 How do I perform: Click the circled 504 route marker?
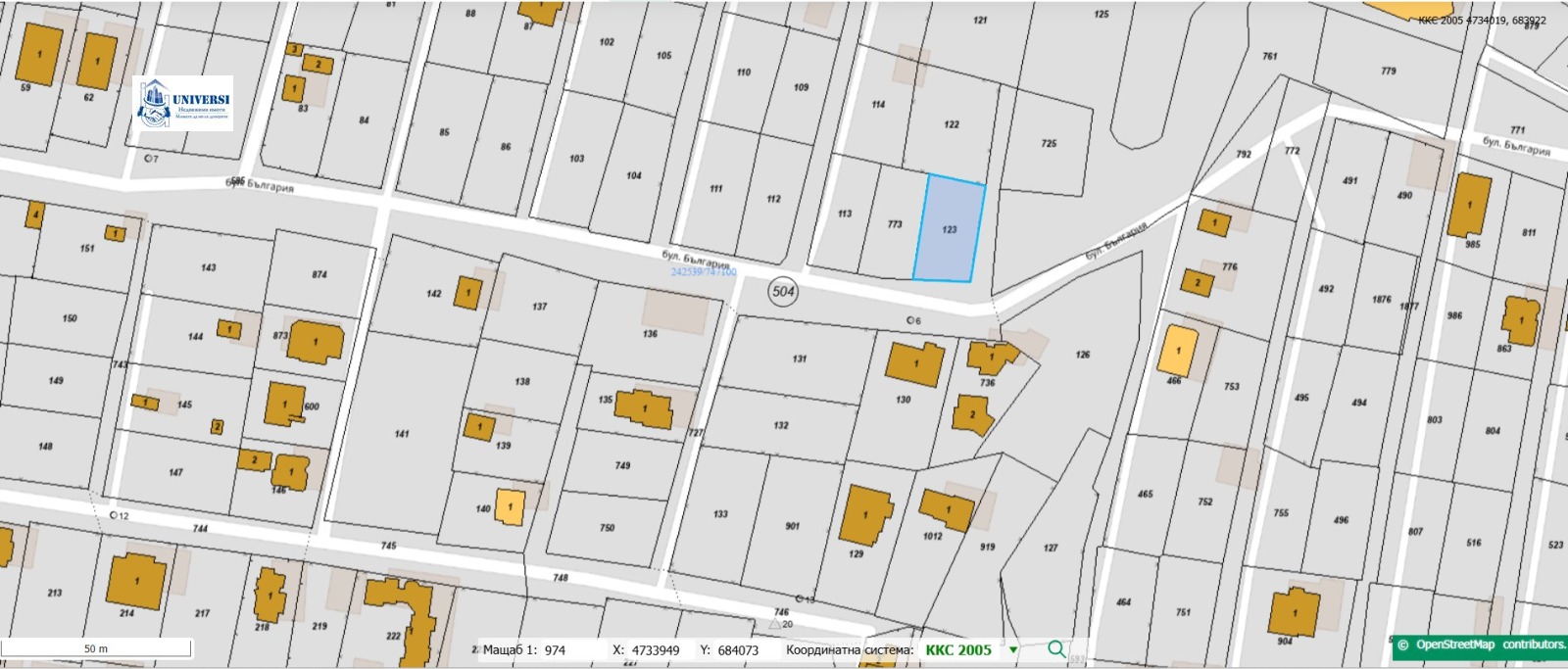783,291
